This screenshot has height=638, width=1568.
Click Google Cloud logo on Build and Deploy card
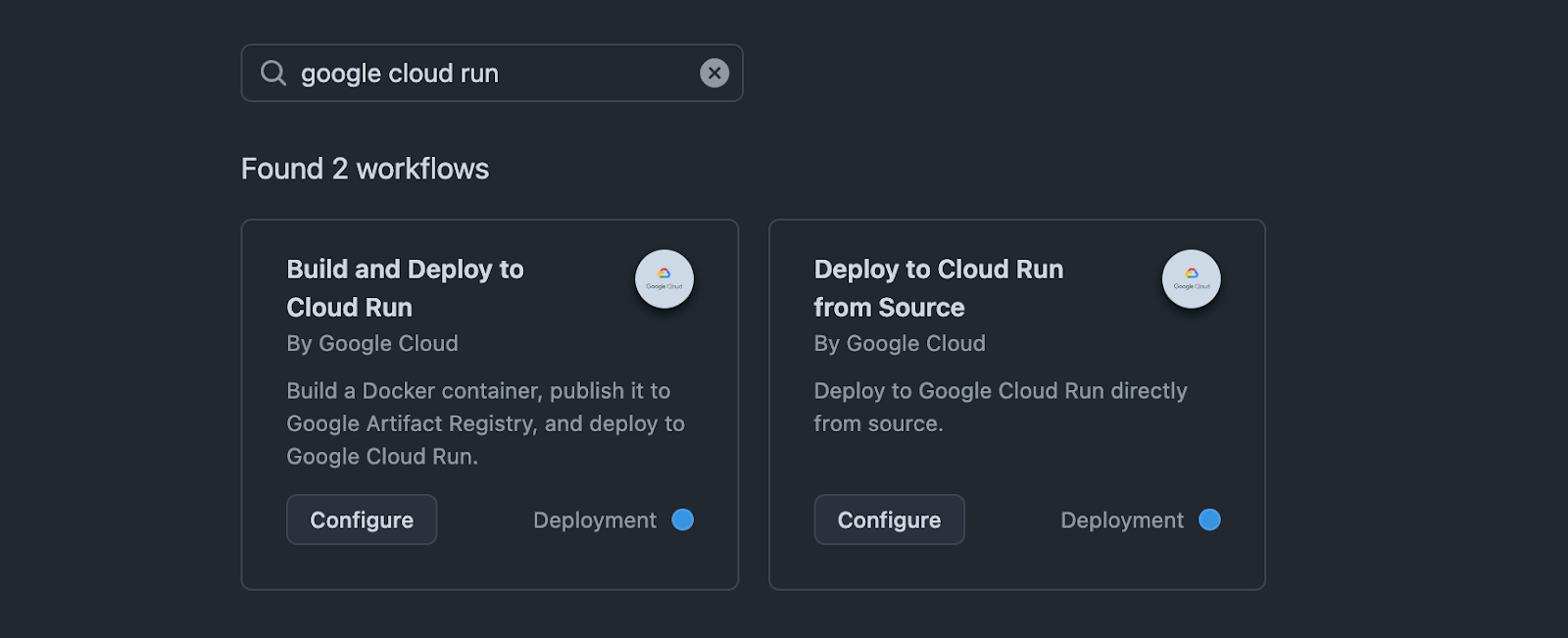point(664,279)
